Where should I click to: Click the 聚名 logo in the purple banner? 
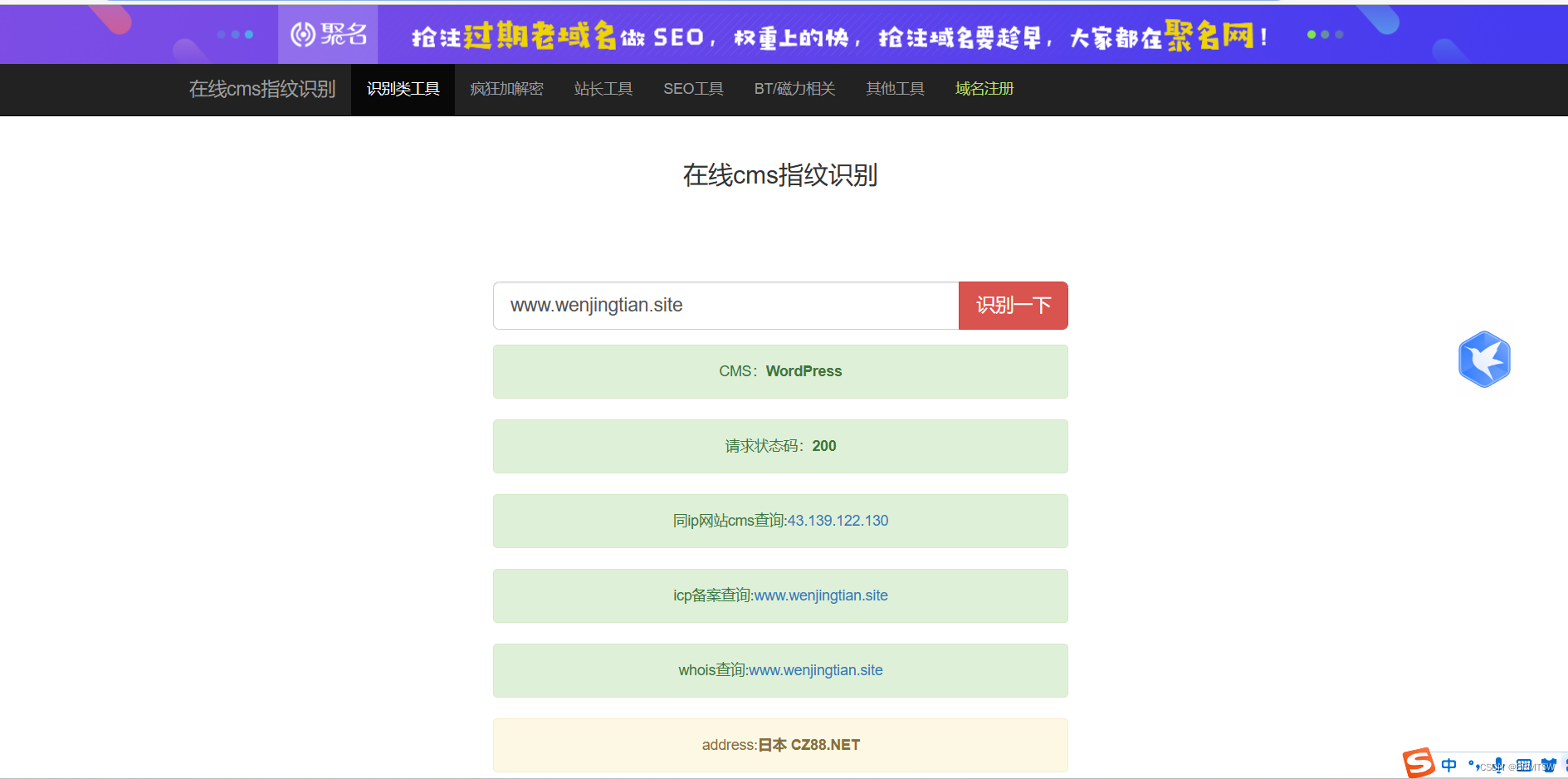tap(328, 34)
